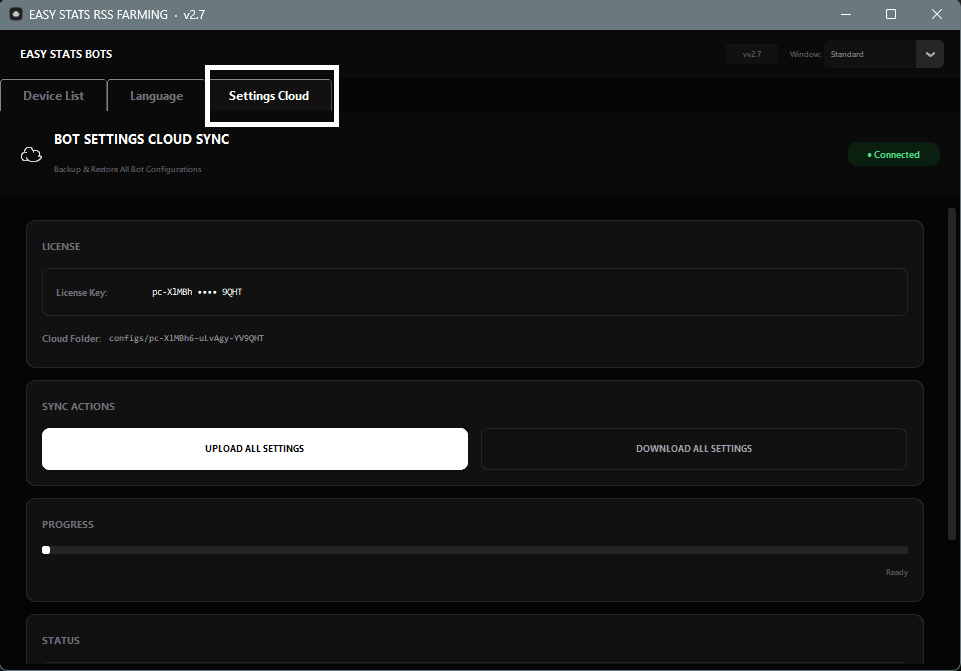961x671 pixels.
Task: Click the License Key field
Action: coord(474,292)
